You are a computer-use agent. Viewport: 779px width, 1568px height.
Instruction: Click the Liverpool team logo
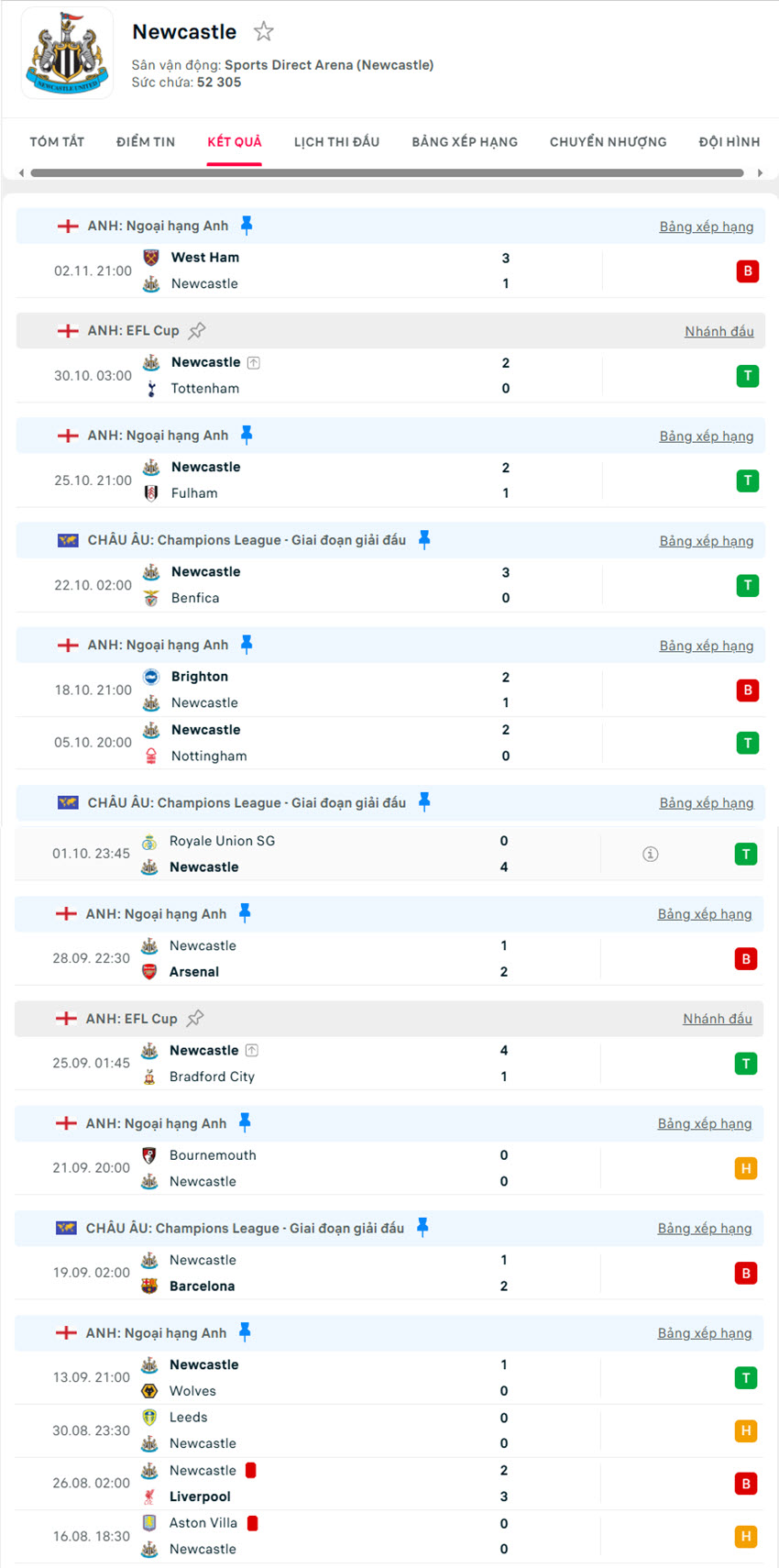point(149,1496)
